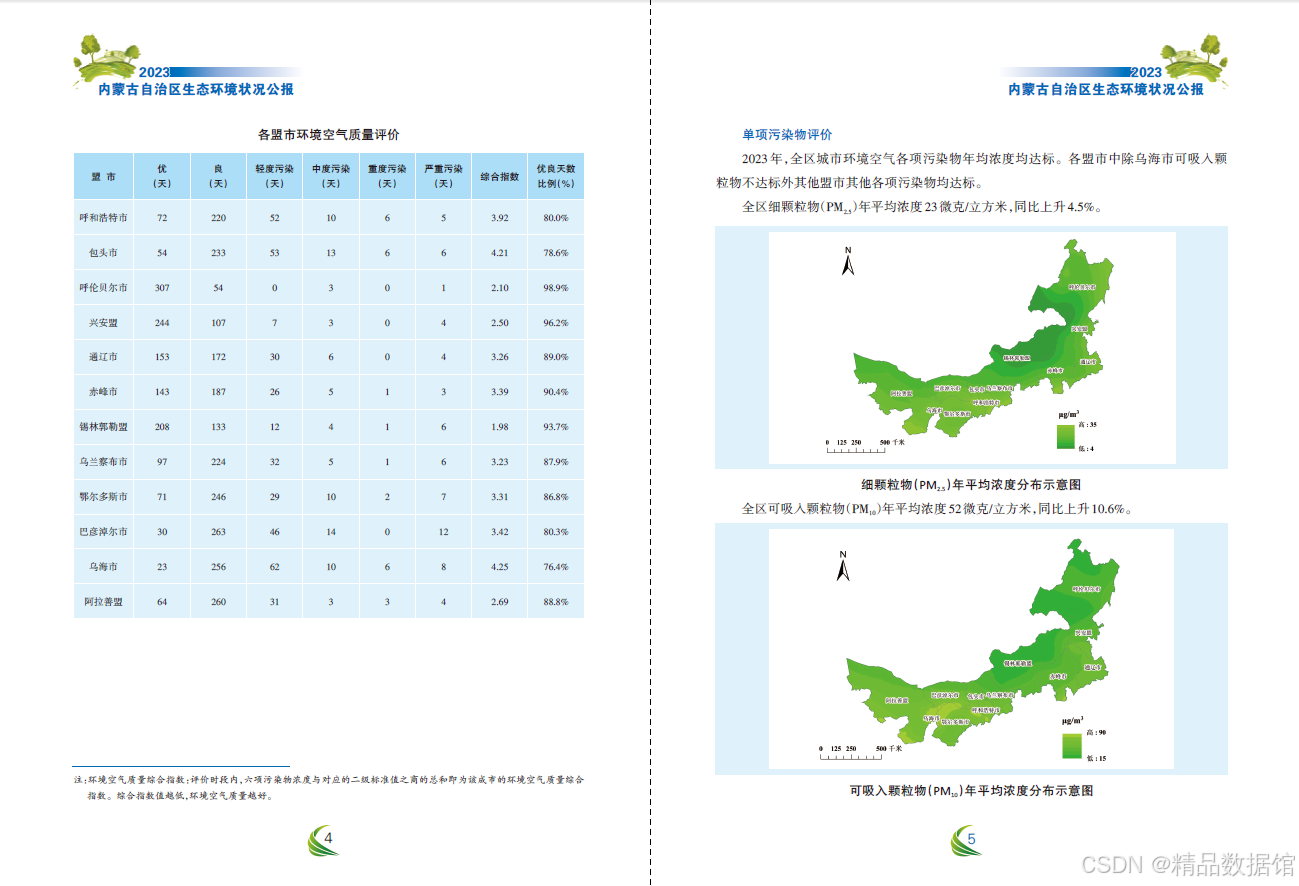The height and width of the screenshot is (886, 1299).
Task: Click the percentage 98.9%
Action: tap(556, 288)
